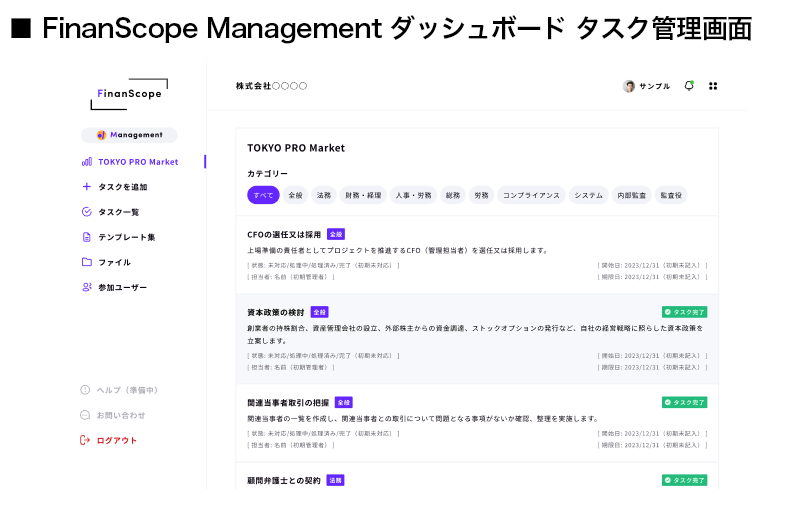The height and width of the screenshot is (532, 800).
Task: Open the 関連当事者取引の把握 task title
Action: 288,402
